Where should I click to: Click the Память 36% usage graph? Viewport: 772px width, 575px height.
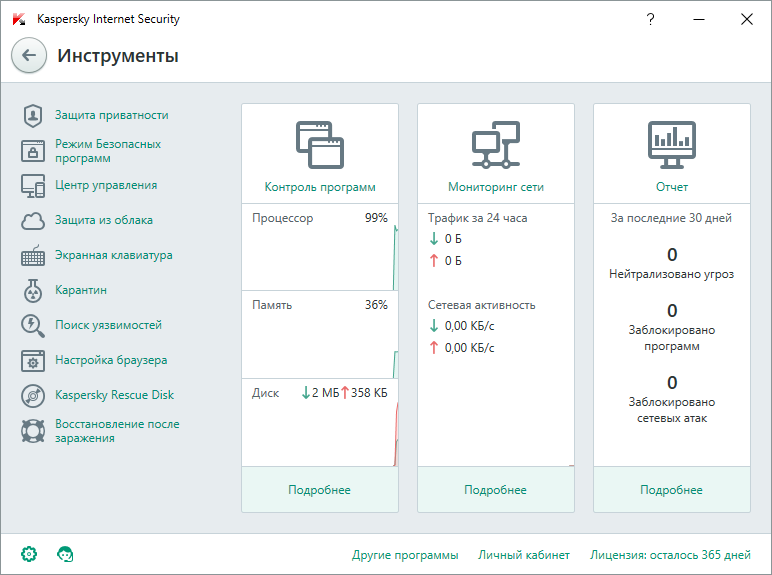pyautogui.click(x=320, y=335)
